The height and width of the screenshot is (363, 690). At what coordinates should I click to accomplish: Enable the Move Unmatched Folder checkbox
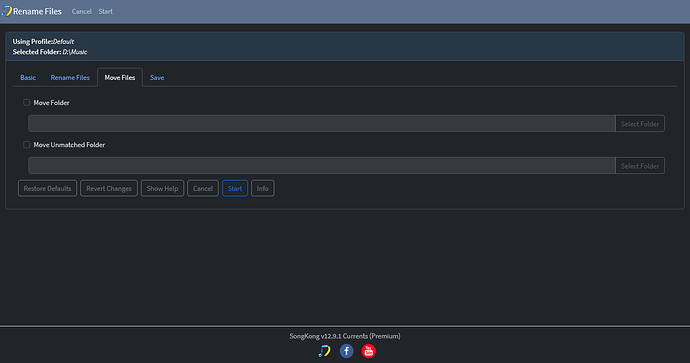coord(26,145)
